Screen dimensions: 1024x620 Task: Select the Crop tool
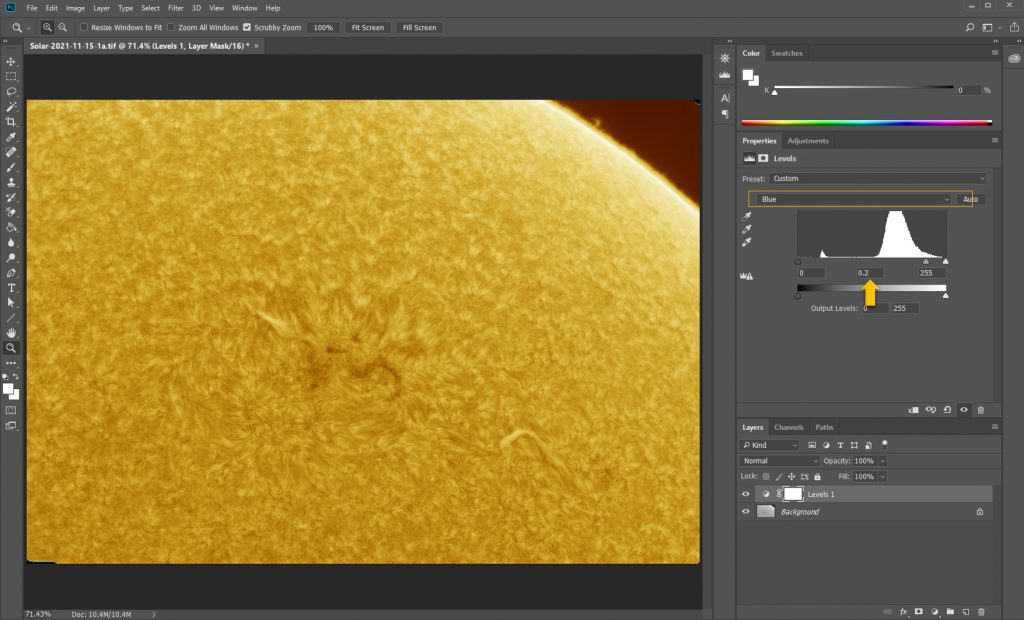11,121
